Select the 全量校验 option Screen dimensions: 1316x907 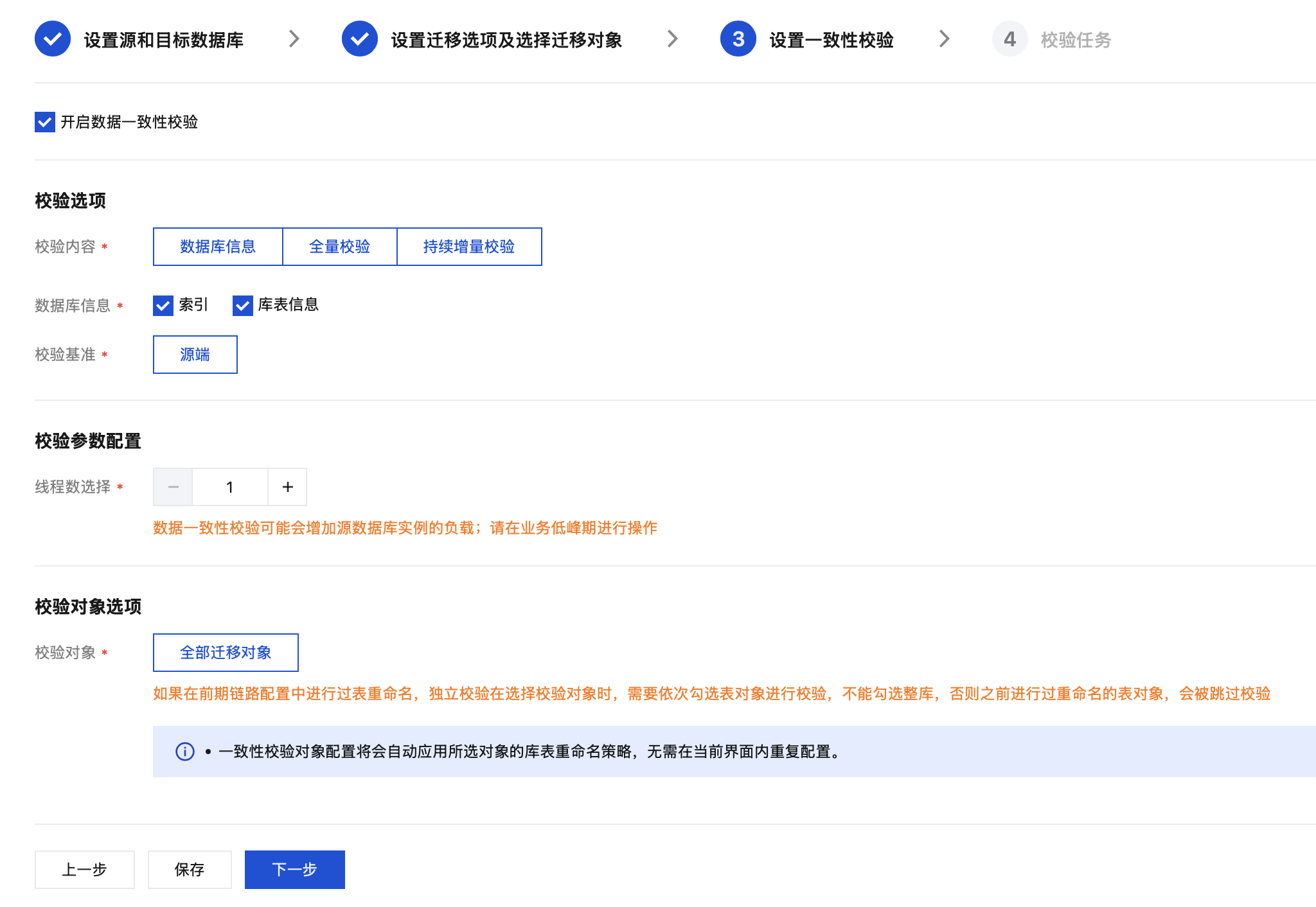tap(340, 247)
